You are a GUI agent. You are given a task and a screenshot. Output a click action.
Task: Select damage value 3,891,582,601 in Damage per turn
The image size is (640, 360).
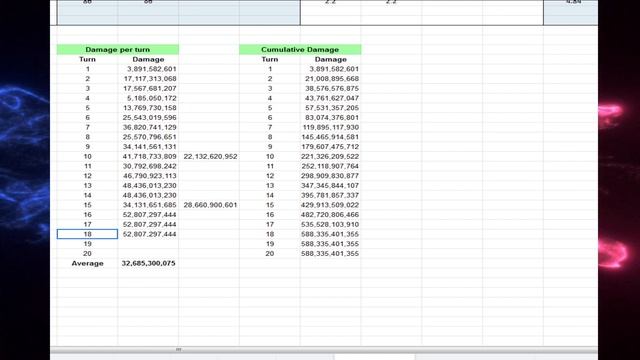pos(148,69)
